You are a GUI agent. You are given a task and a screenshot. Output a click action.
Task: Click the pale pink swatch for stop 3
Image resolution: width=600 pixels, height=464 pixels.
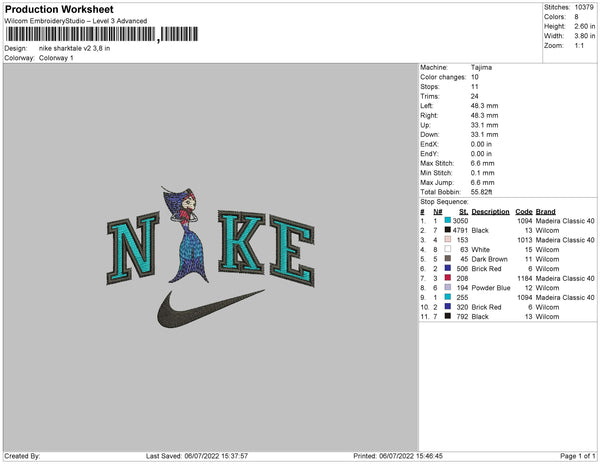point(448,239)
